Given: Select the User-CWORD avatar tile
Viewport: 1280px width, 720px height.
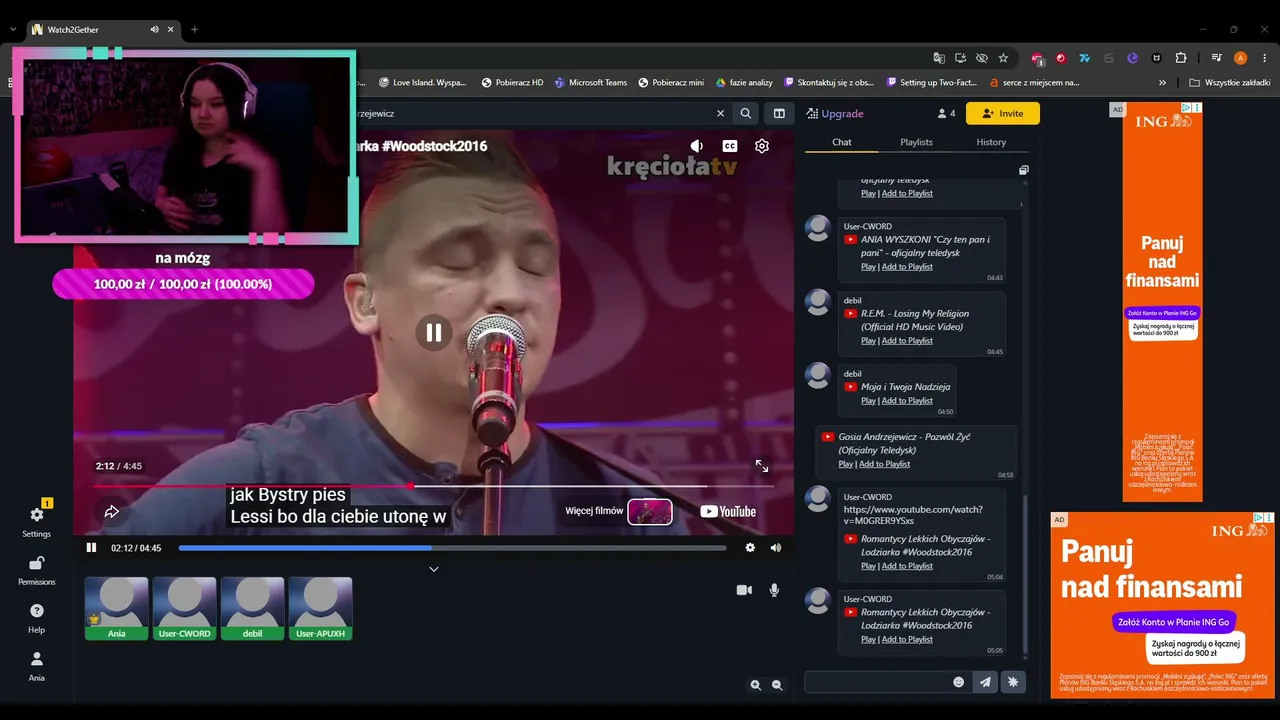Looking at the screenshot, I should click(x=185, y=608).
